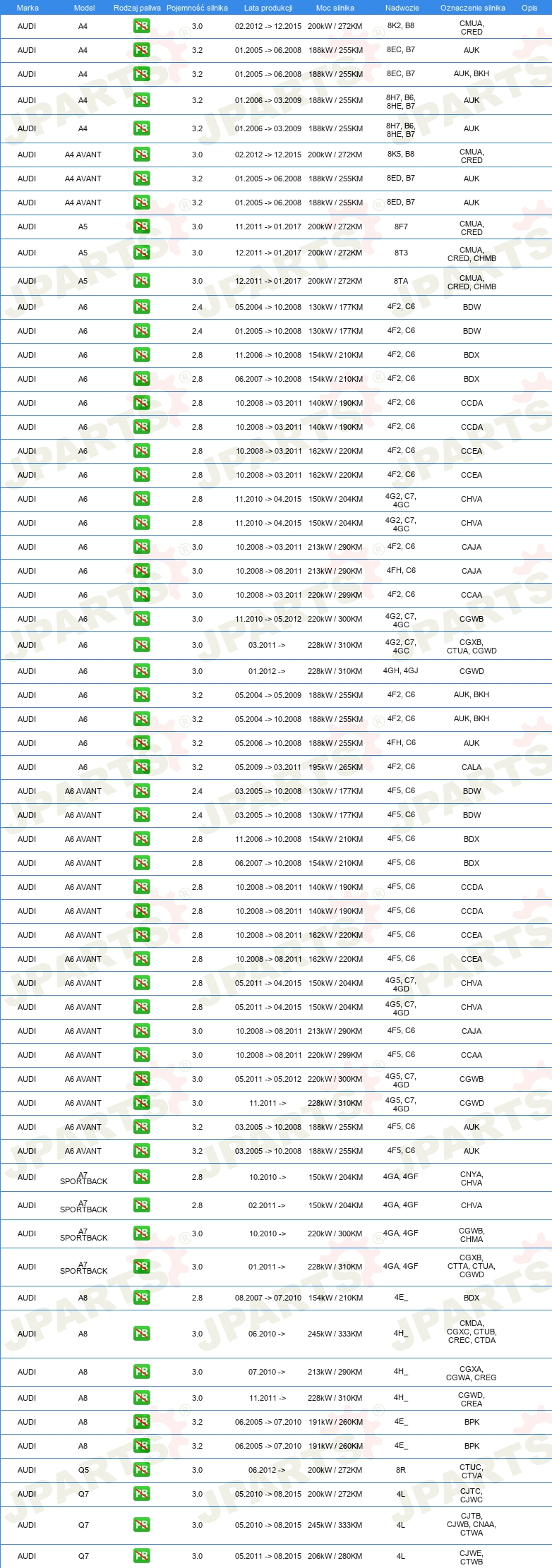Click petrol icon in A6 2.4 05.2004 row
The image size is (552, 1568).
coord(141,307)
